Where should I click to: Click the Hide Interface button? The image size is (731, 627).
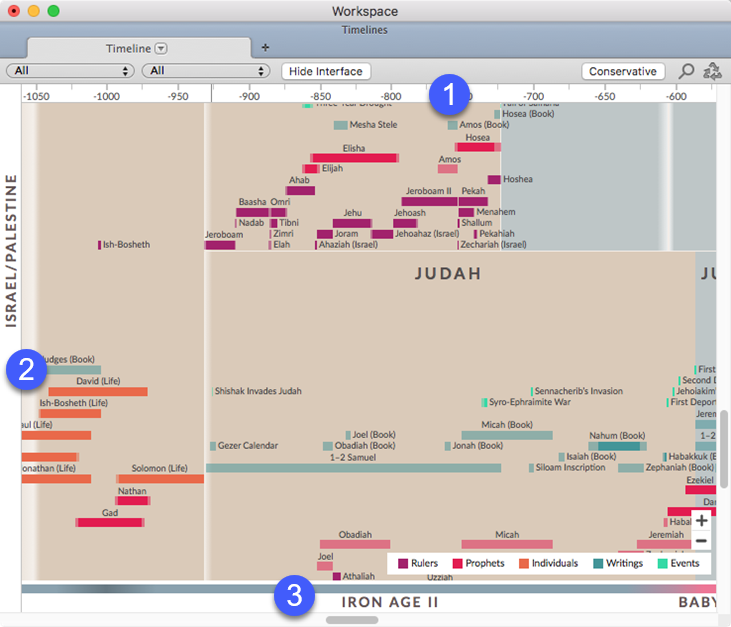[326, 71]
